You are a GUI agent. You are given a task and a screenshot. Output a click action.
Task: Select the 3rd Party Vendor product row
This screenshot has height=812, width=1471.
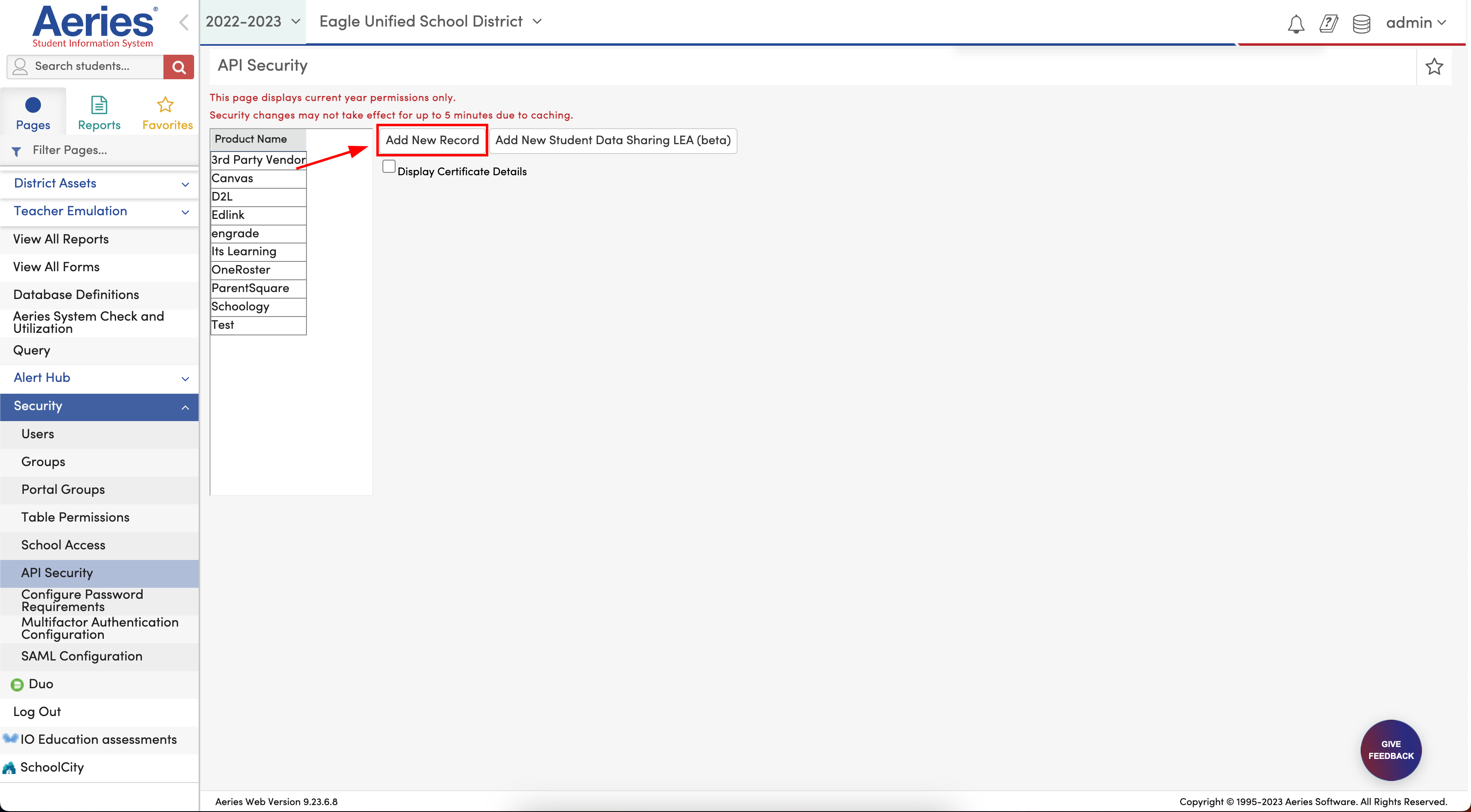tap(258, 160)
